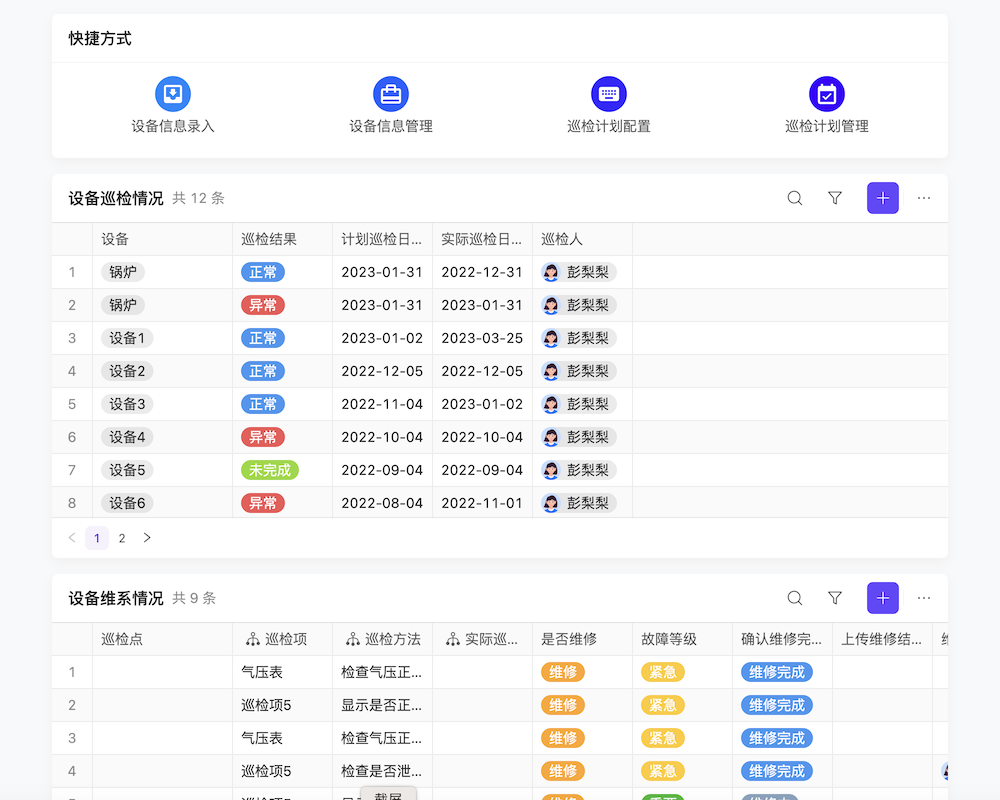Open the more options menu of 设备巡检情况
The height and width of the screenshot is (800, 1000).
tap(923, 198)
